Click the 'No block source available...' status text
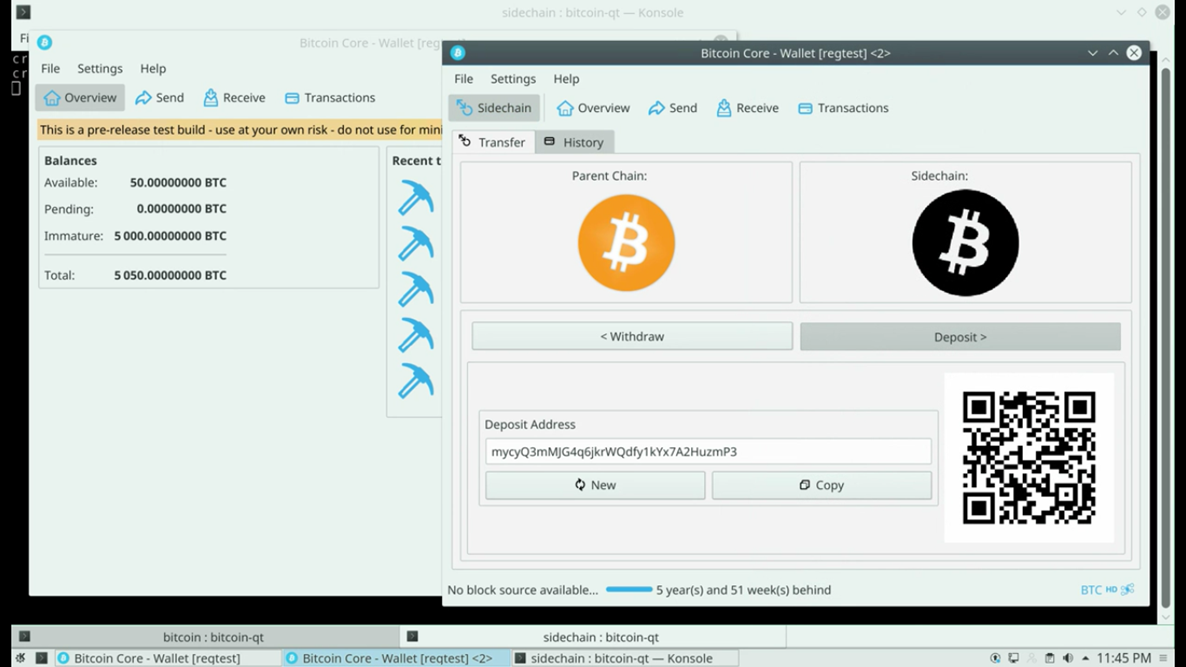The width and height of the screenshot is (1186, 667). point(523,590)
